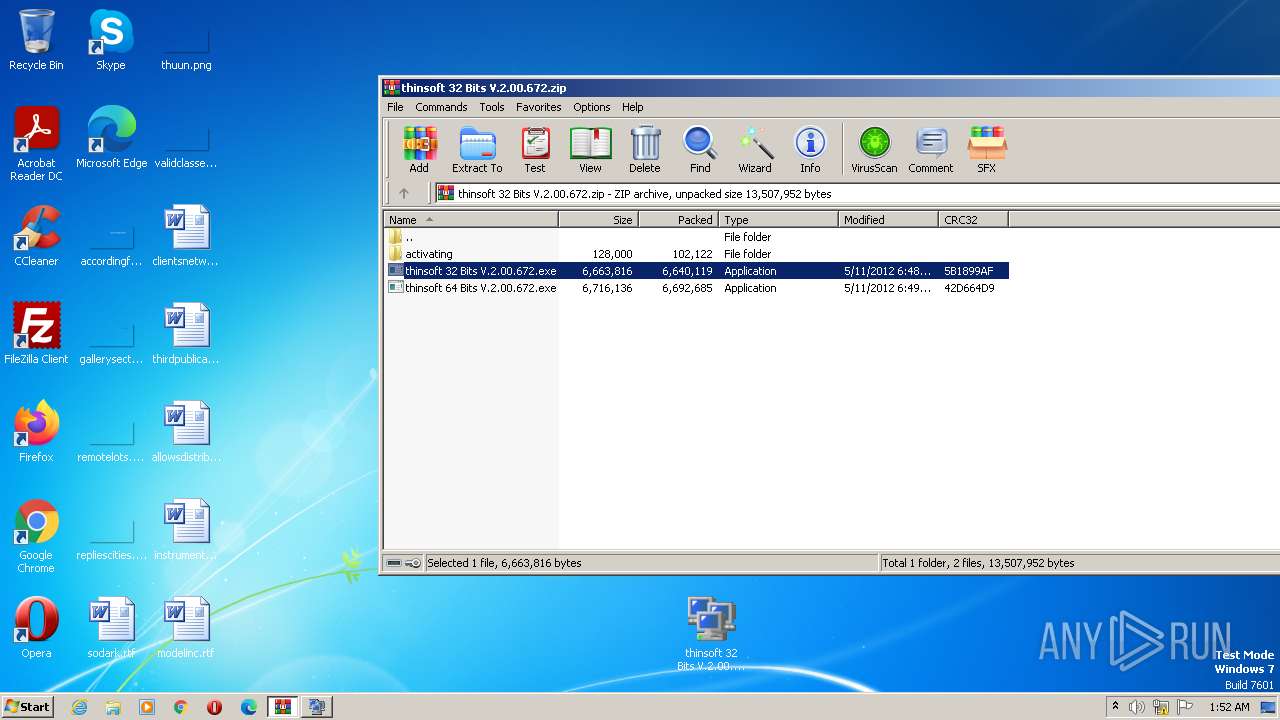Open Windows Explorer folder in taskbar
Screen dimensions: 1280x720
click(113, 707)
